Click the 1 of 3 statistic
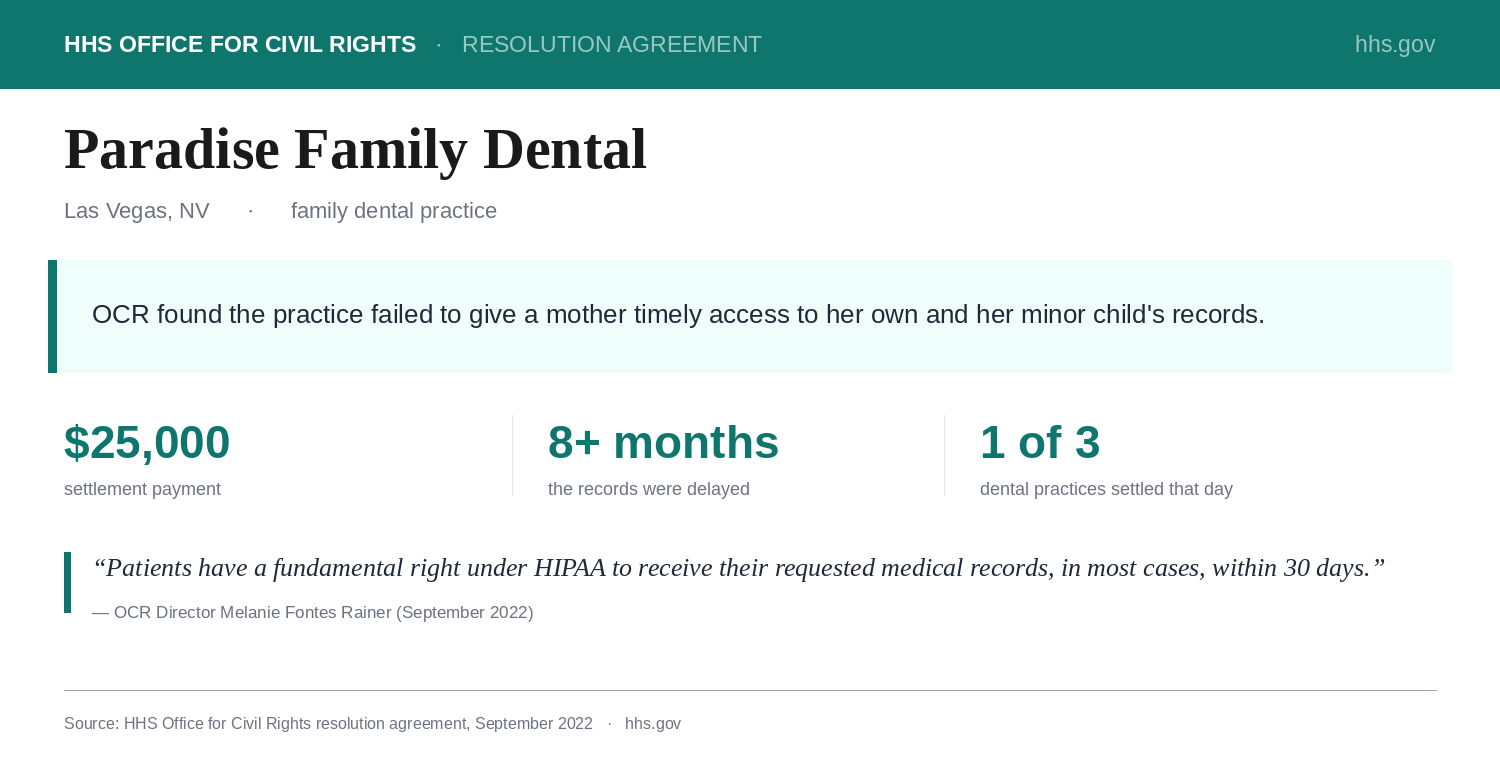 (1040, 442)
